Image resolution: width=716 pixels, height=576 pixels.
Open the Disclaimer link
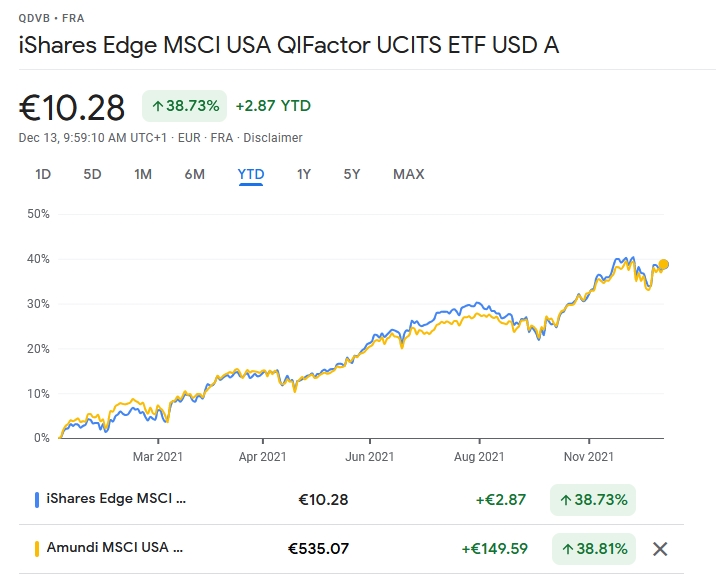[274, 138]
